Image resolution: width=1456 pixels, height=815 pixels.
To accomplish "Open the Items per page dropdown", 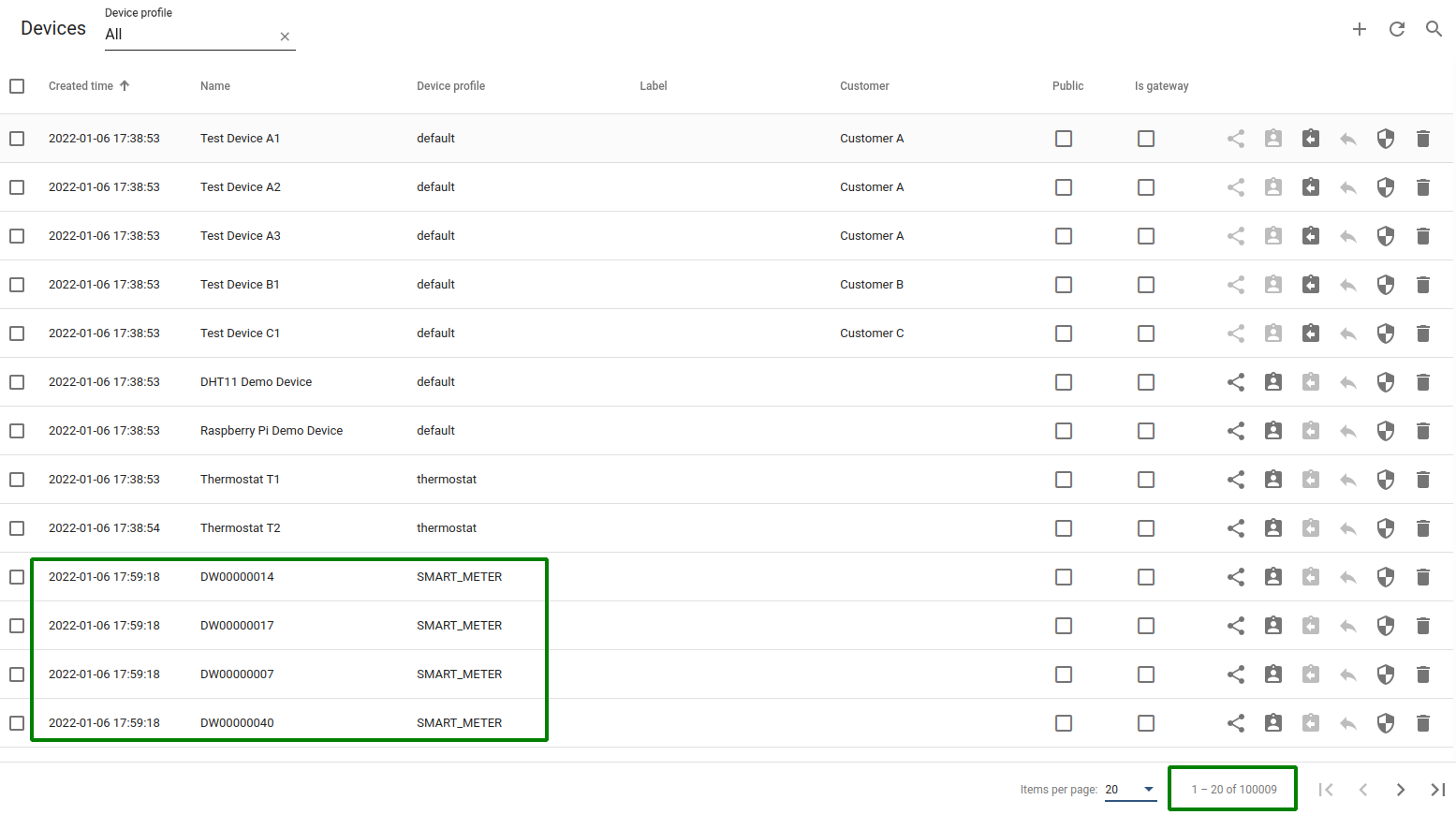I will click(x=1130, y=790).
